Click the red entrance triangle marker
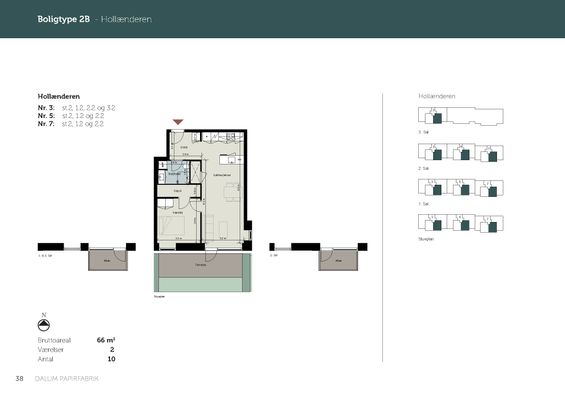Viewport: 565px width, 400px height. [x=178, y=122]
